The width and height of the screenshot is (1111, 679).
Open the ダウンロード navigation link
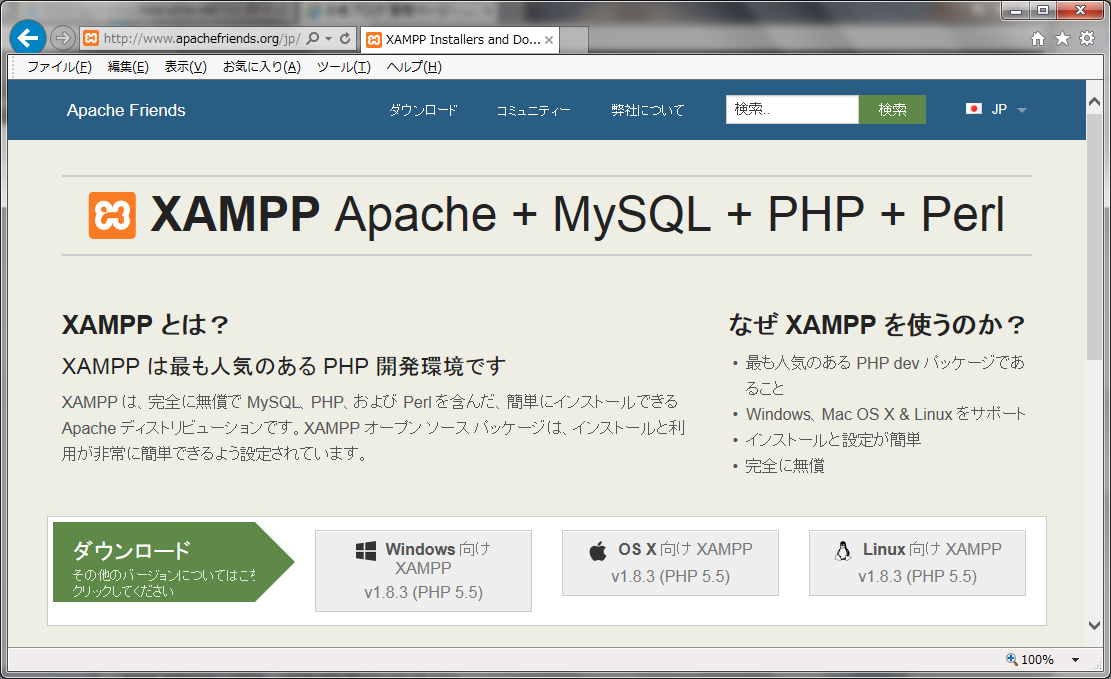pyautogui.click(x=423, y=110)
